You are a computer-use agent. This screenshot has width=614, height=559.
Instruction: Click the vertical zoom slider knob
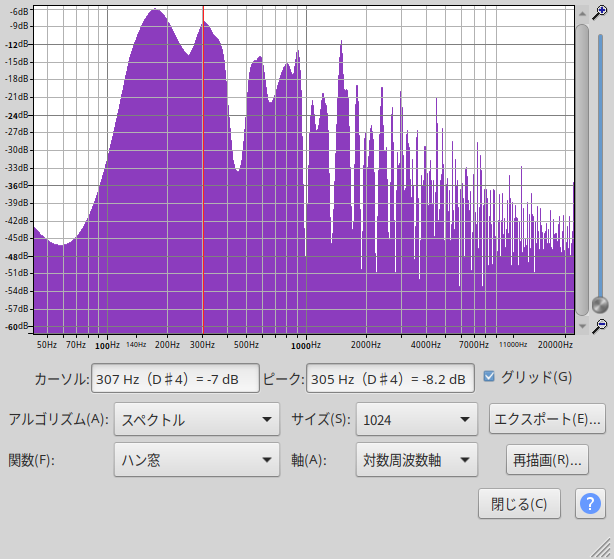click(x=600, y=304)
